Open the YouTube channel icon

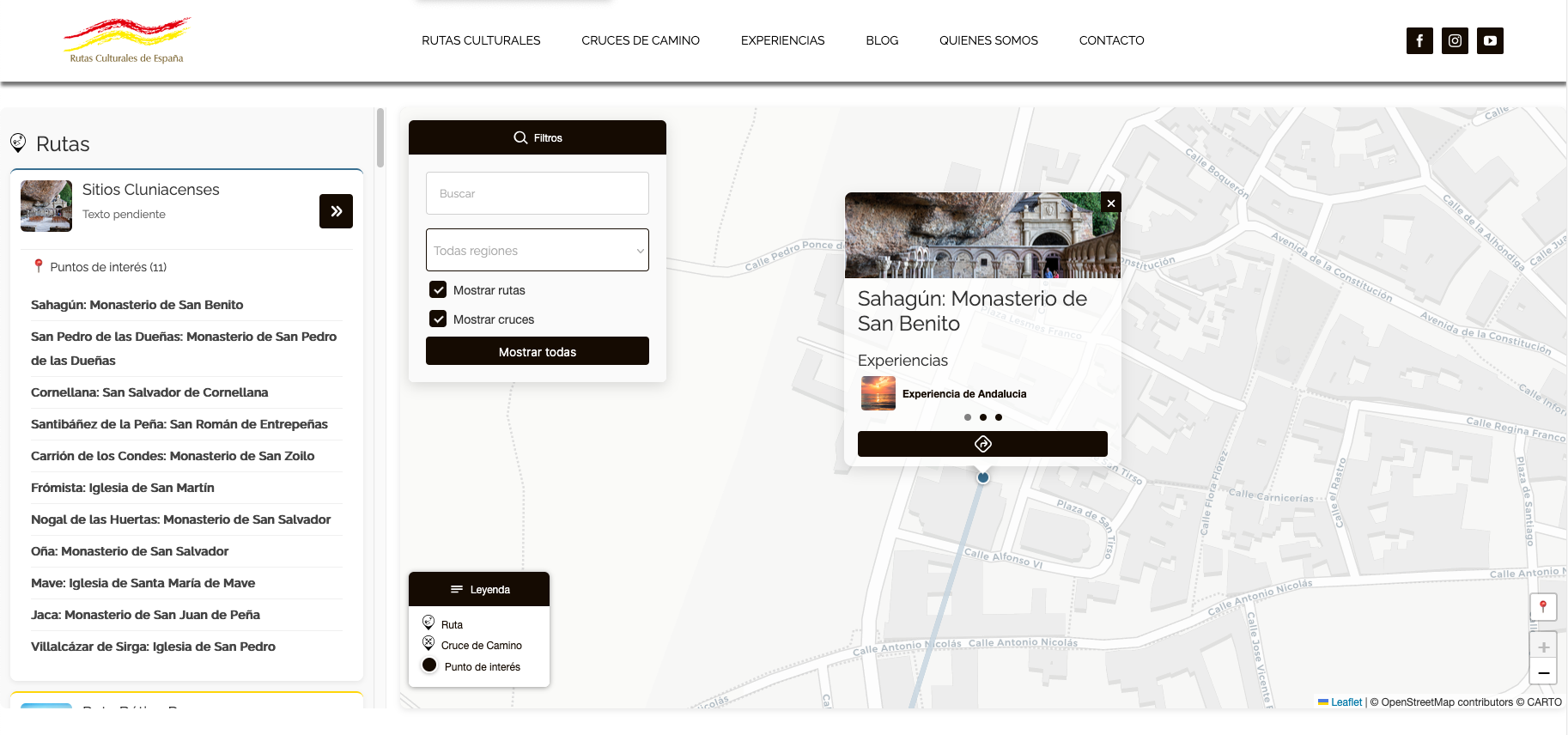[1490, 40]
